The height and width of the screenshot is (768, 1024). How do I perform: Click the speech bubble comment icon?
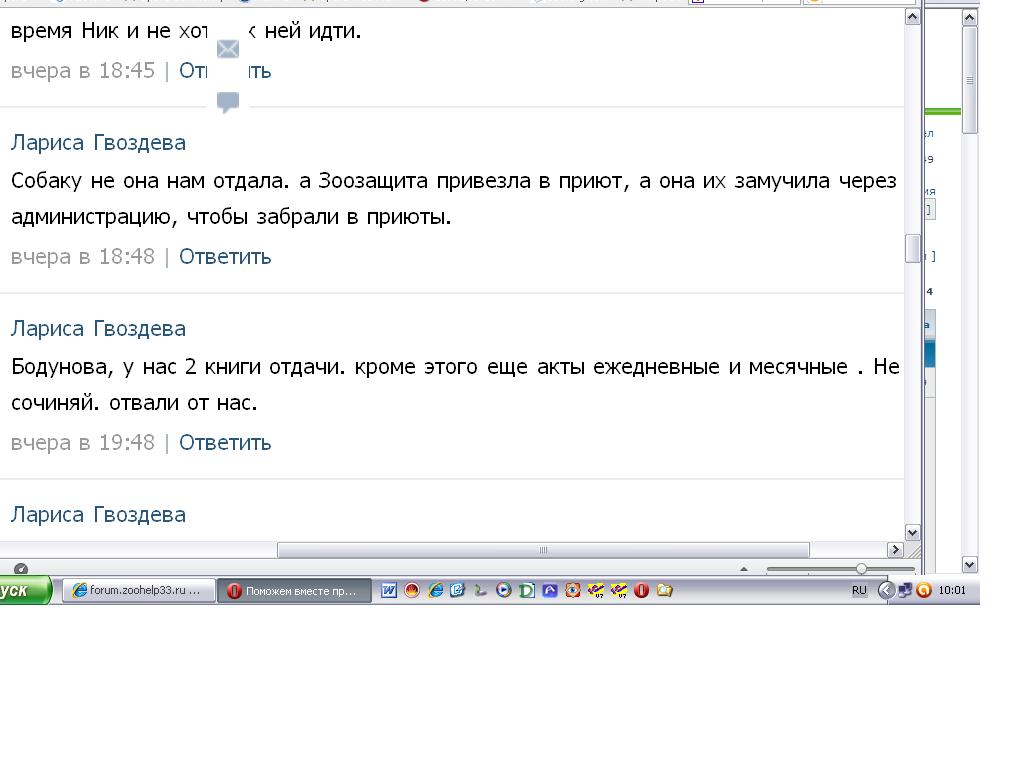tap(228, 102)
